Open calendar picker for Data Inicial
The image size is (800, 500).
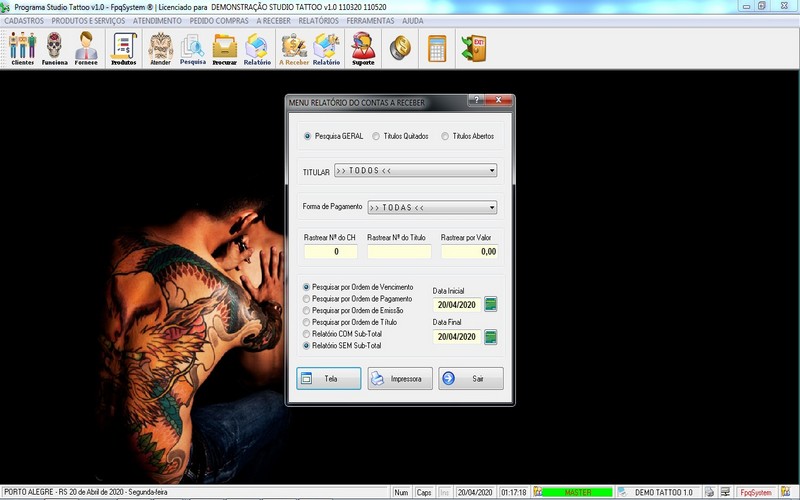pos(491,304)
